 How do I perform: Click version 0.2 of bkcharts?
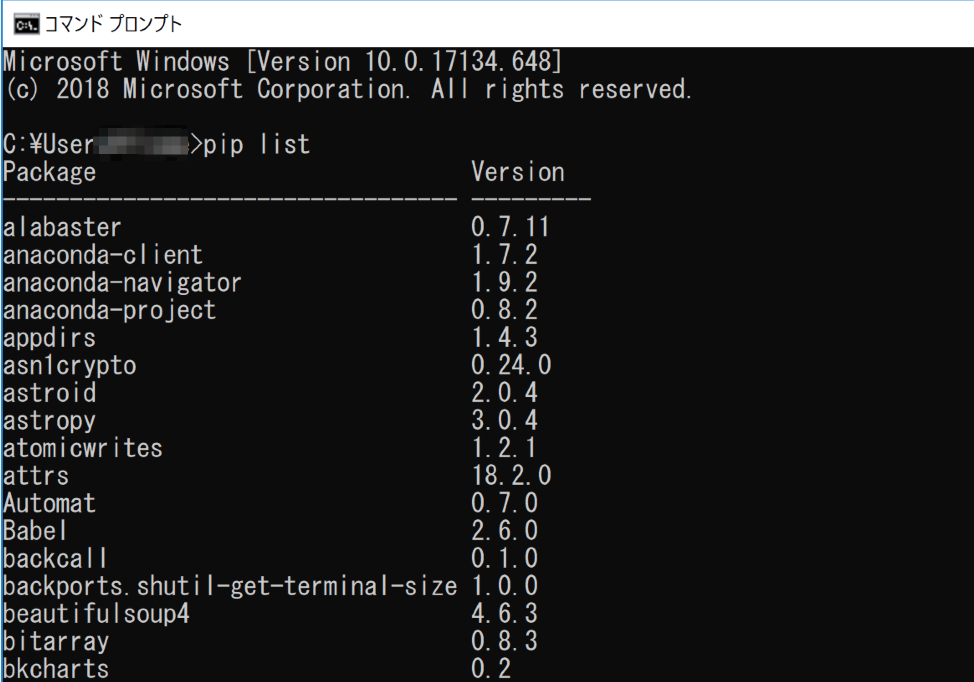(x=491, y=668)
